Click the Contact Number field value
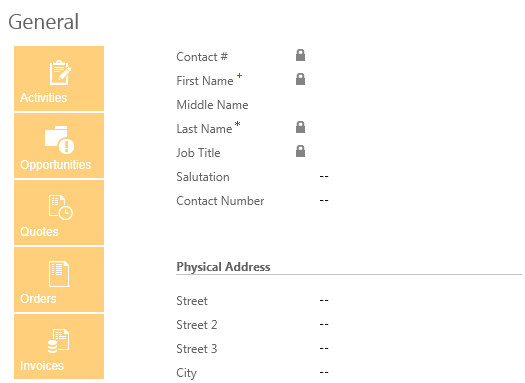 (324, 201)
